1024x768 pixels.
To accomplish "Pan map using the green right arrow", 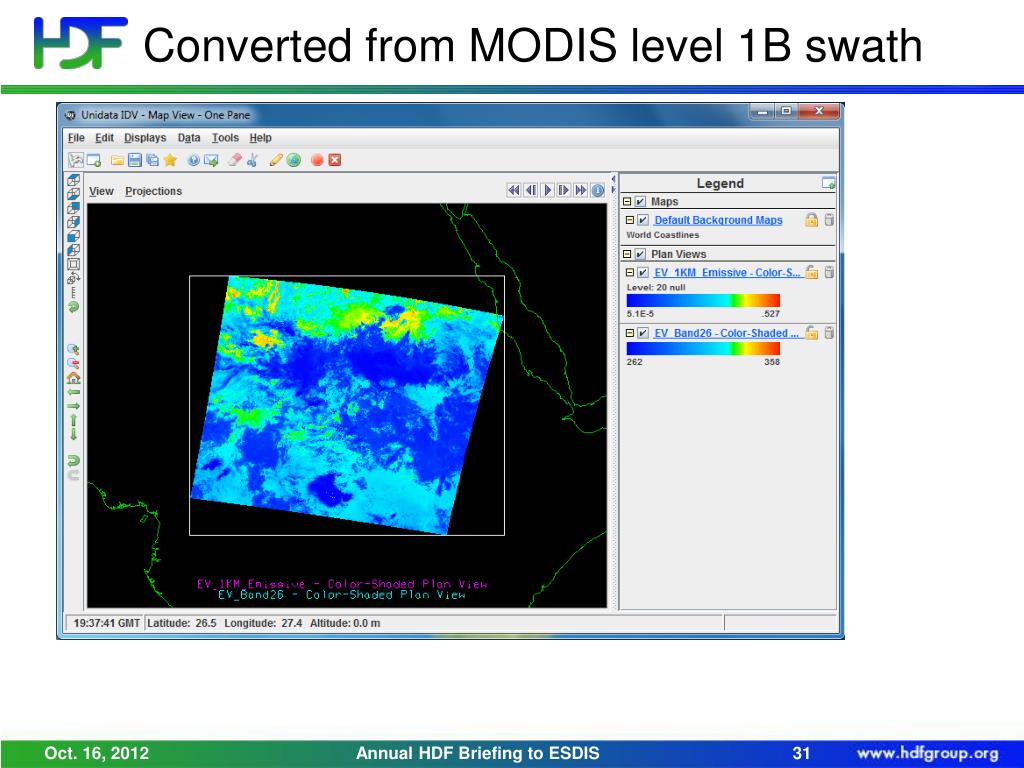I will tap(73, 406).
